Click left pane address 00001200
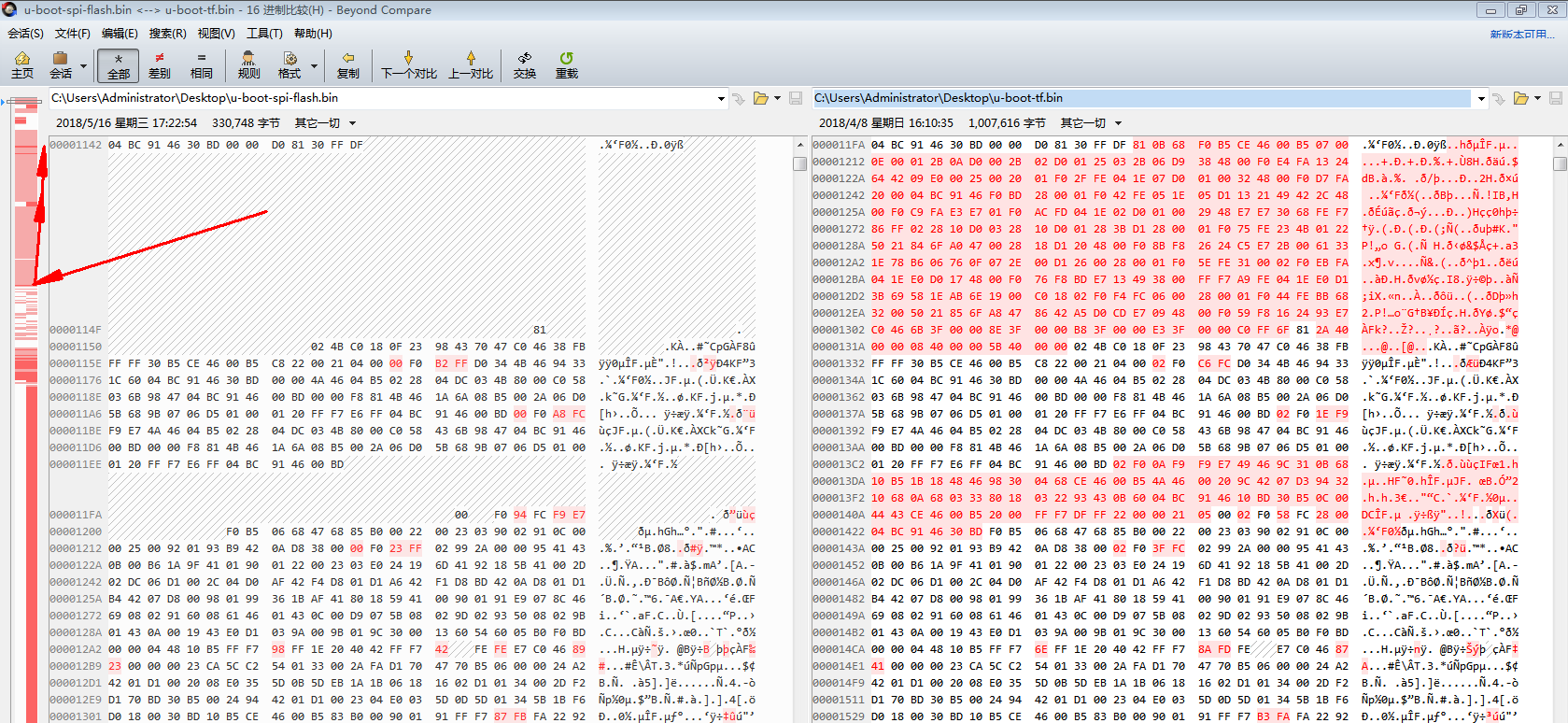1568x723 pixels. 76,532
